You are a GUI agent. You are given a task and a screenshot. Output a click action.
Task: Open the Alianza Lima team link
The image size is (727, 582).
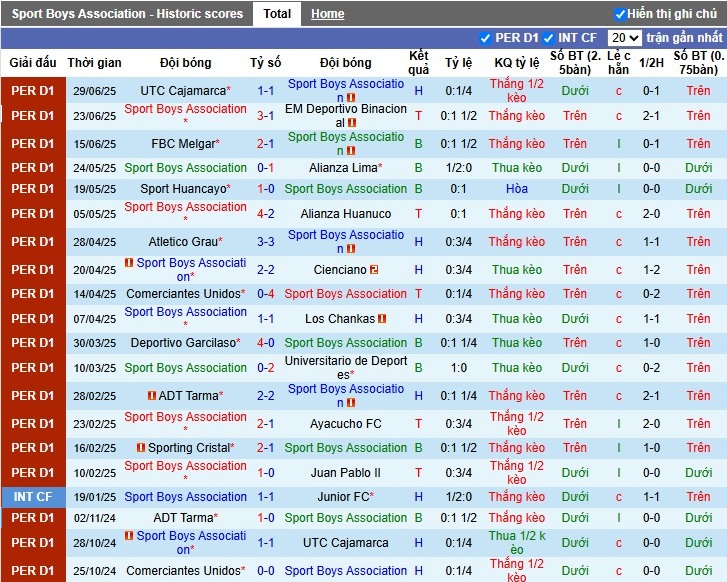pyautogui.click(x=344, y=168)
